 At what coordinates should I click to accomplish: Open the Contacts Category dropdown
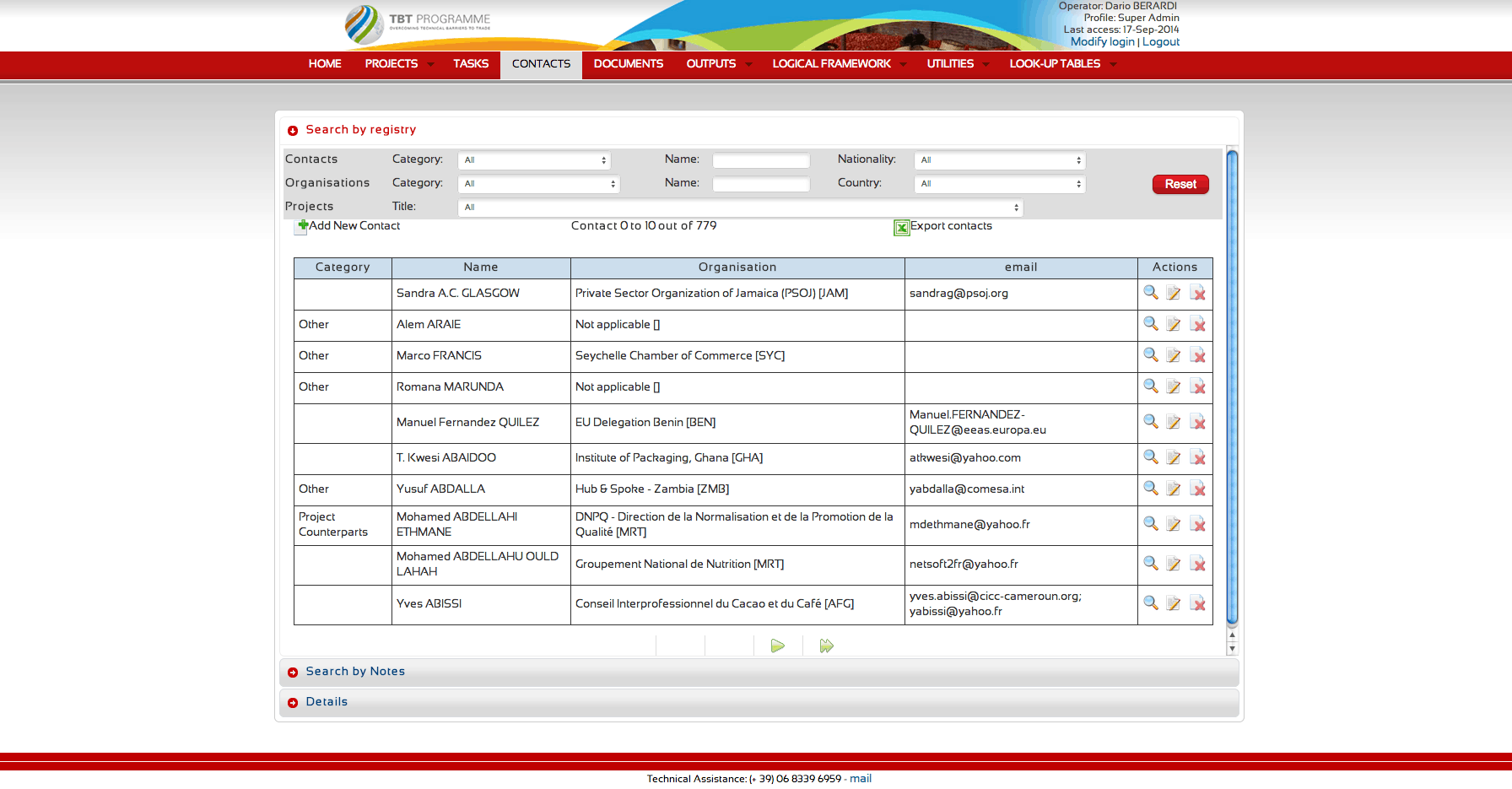[x=535, y=160]
